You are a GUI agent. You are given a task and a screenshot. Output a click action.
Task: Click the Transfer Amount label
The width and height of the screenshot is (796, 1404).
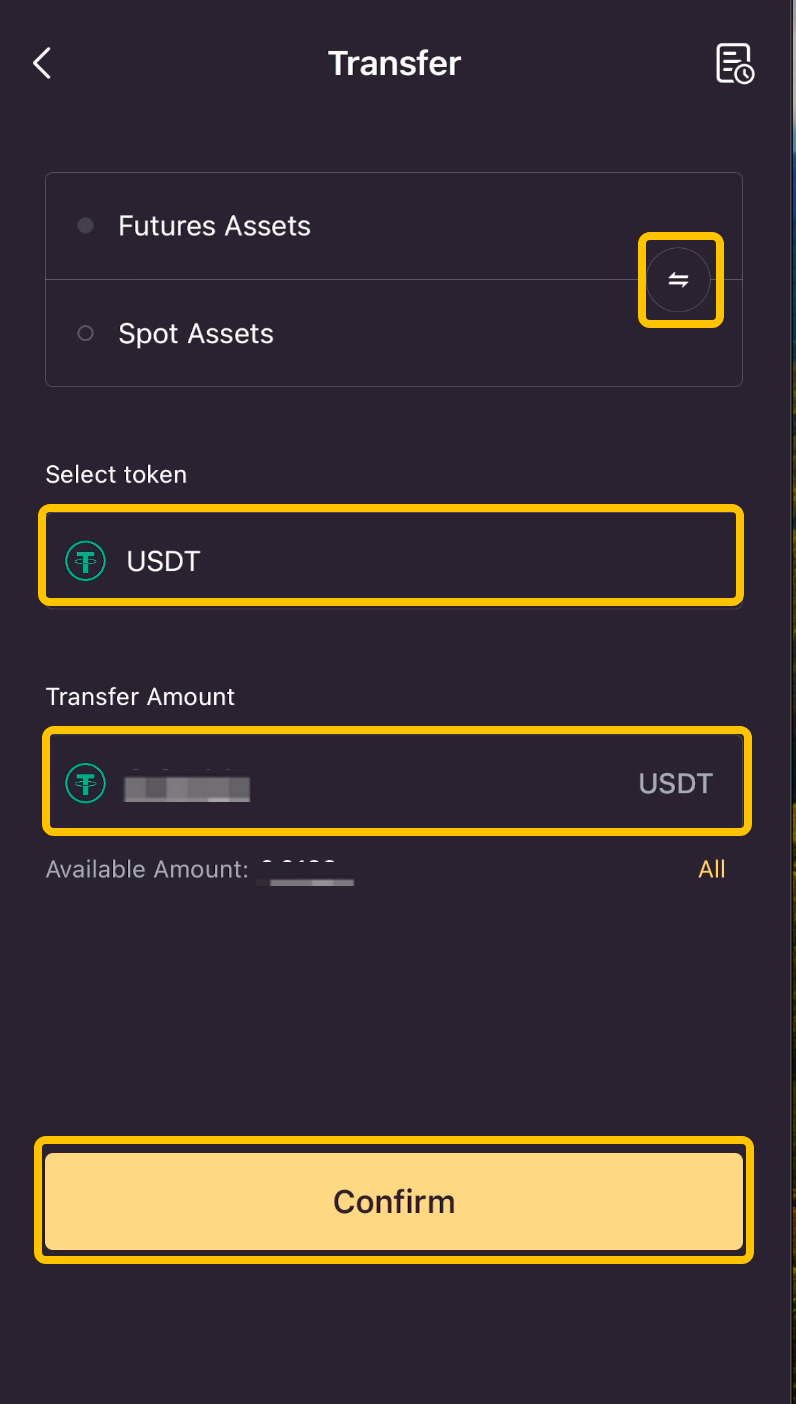coord(140,697)
